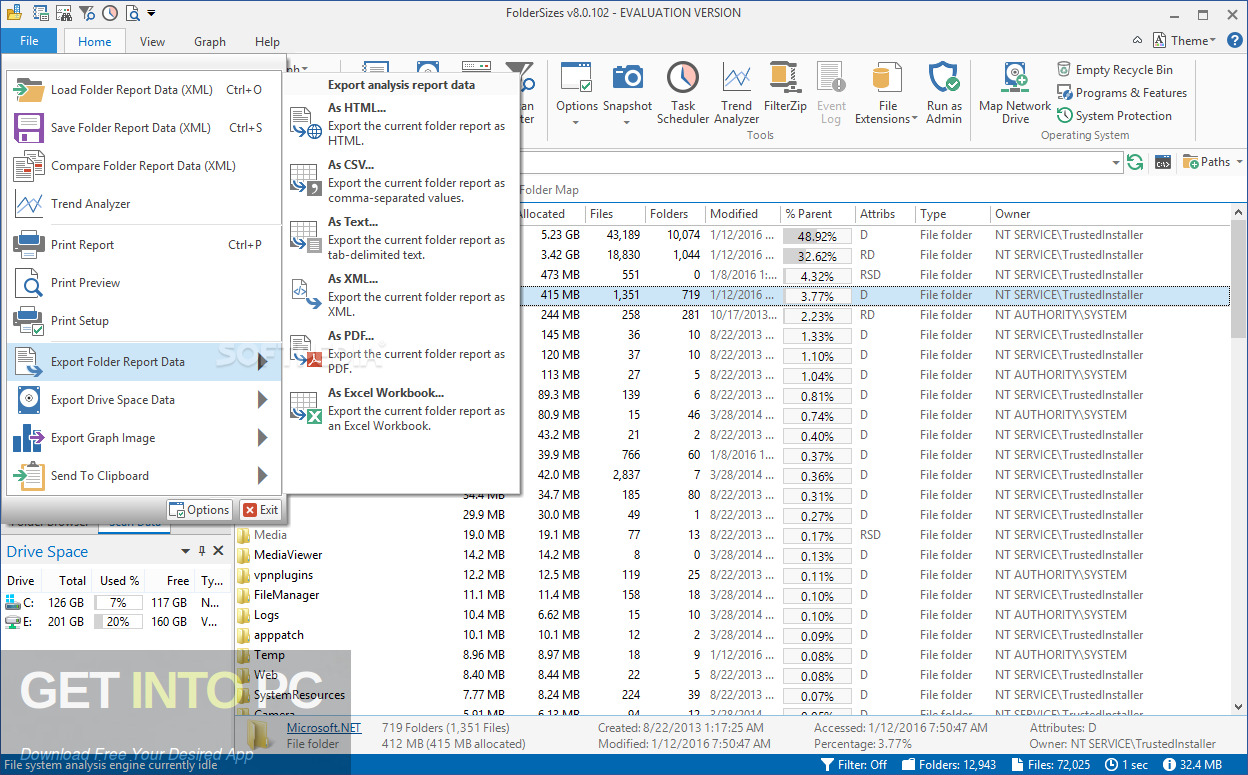Click Filter: Off in status bar

point(854,765)
